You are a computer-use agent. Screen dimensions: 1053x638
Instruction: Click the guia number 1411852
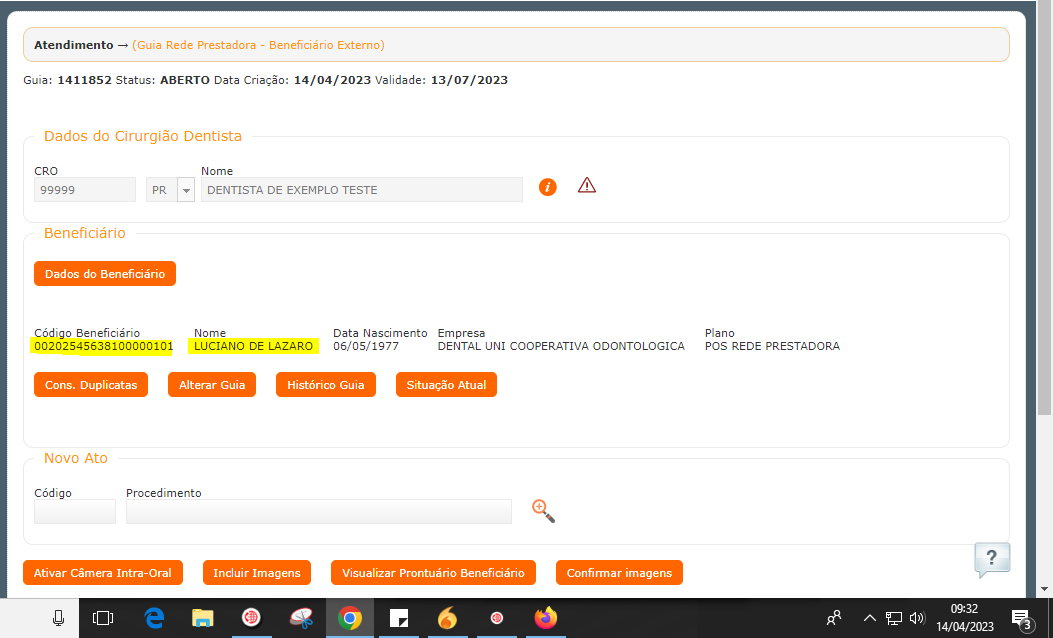85,80
